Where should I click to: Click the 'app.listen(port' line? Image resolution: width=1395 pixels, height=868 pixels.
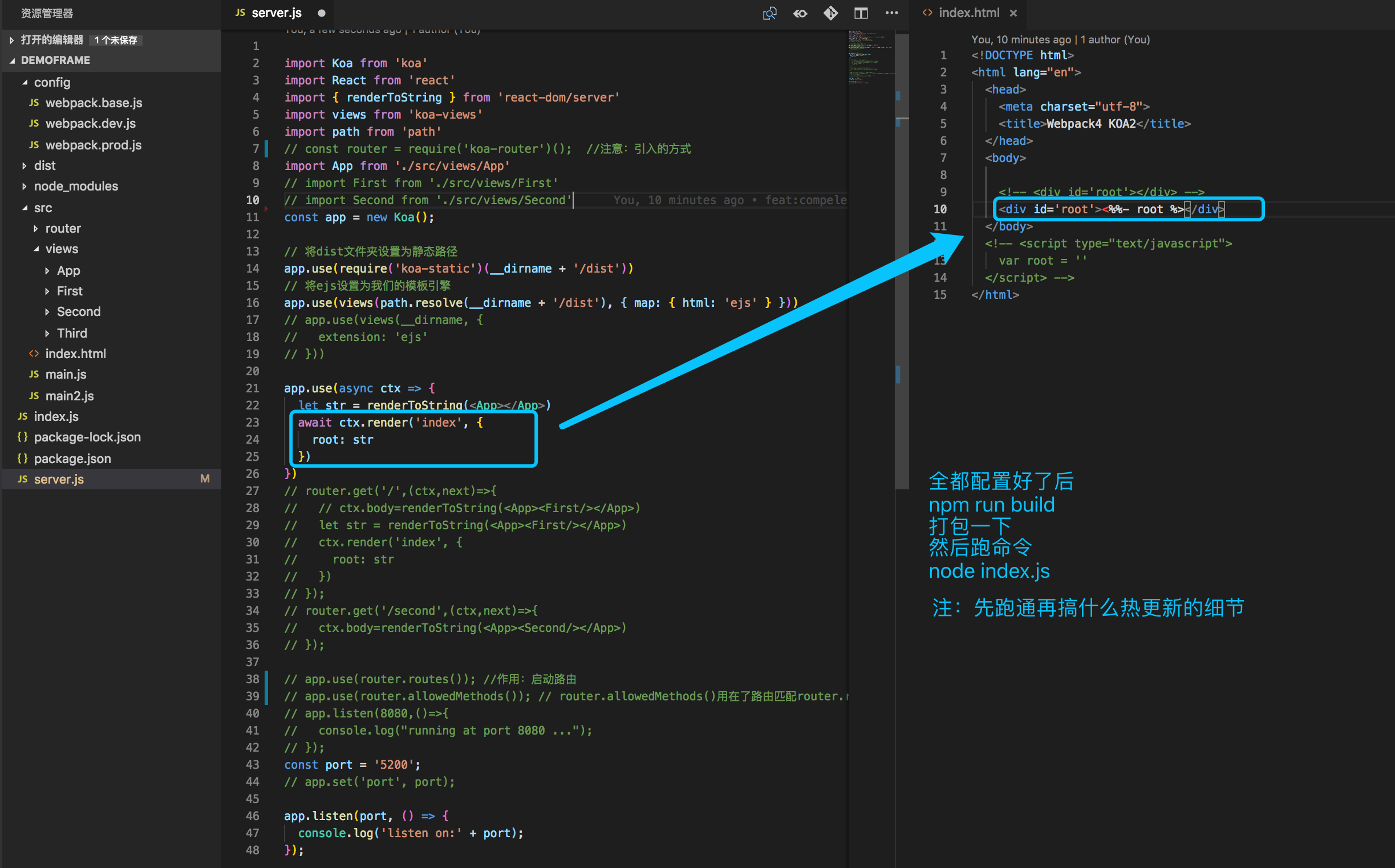366,816
